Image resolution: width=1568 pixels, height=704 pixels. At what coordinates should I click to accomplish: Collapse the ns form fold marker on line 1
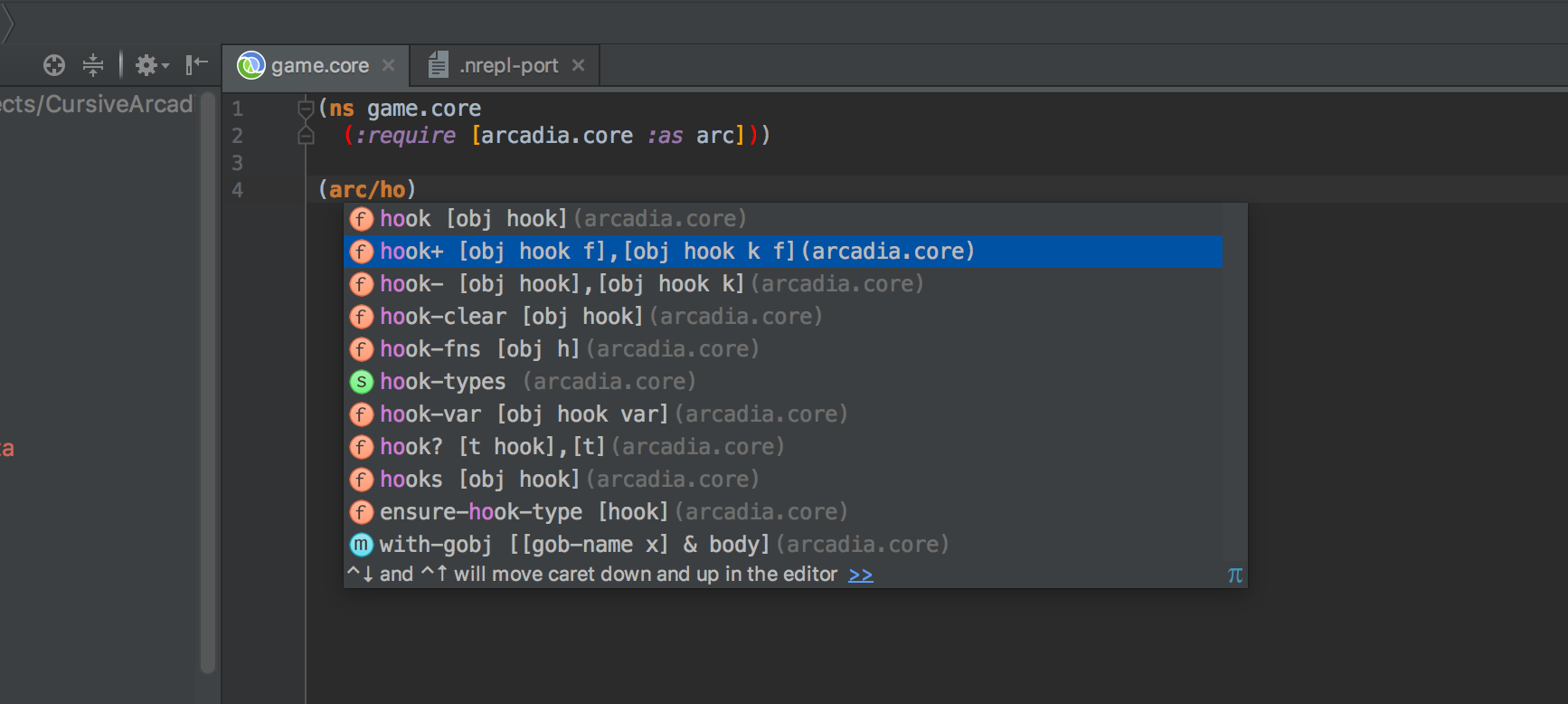pos(306,109)
